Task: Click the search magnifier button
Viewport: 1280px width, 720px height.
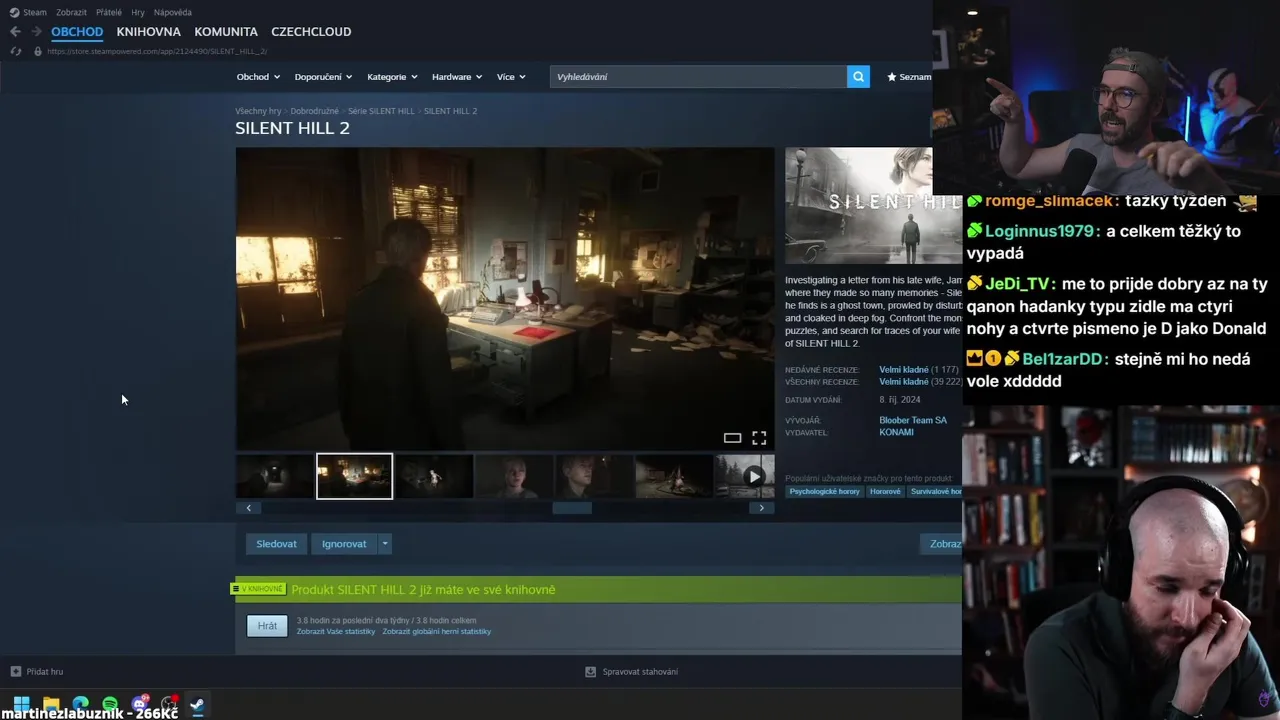Action: [858, 77]
